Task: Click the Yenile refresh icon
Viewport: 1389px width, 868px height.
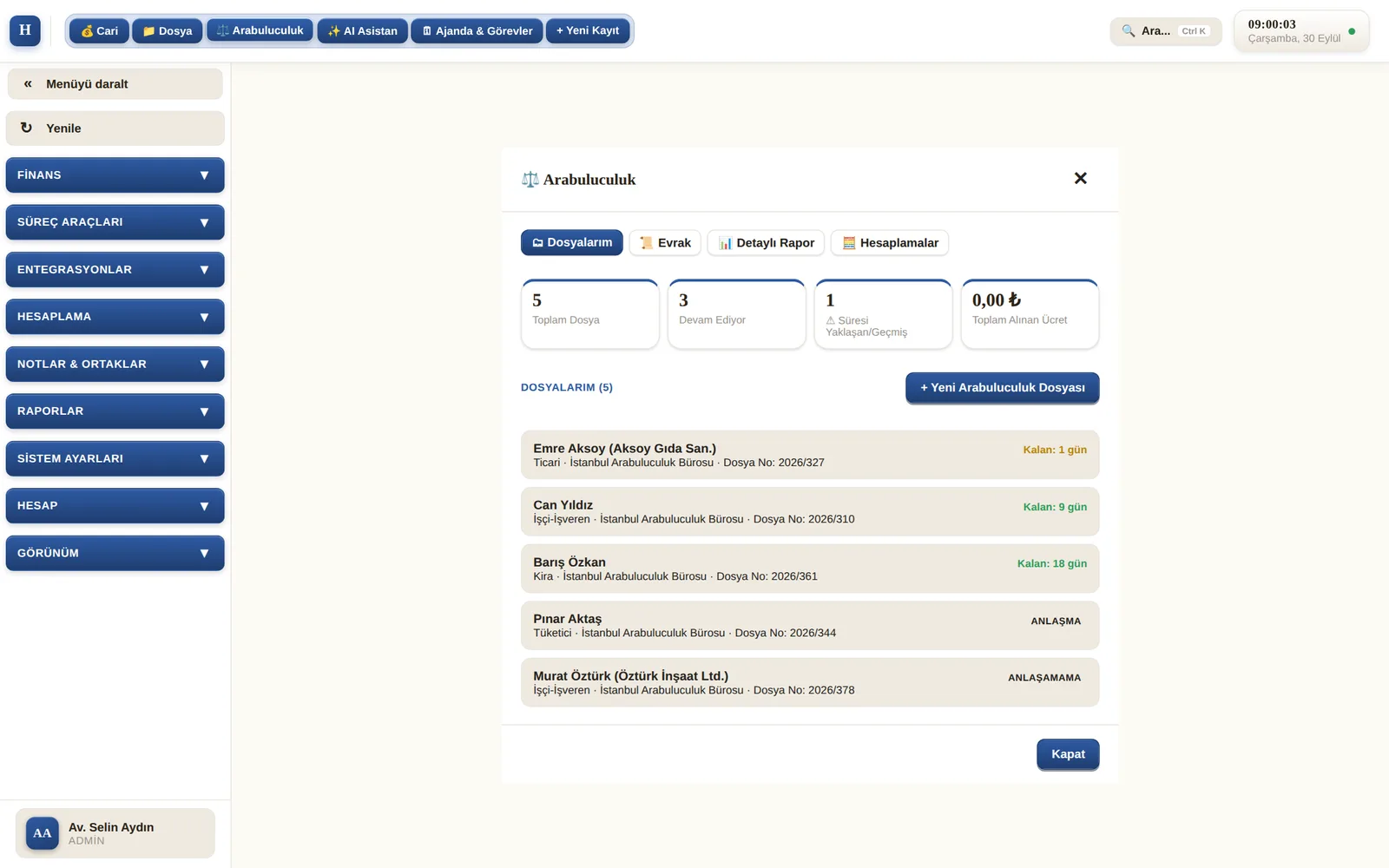Action: coord(26,128)
